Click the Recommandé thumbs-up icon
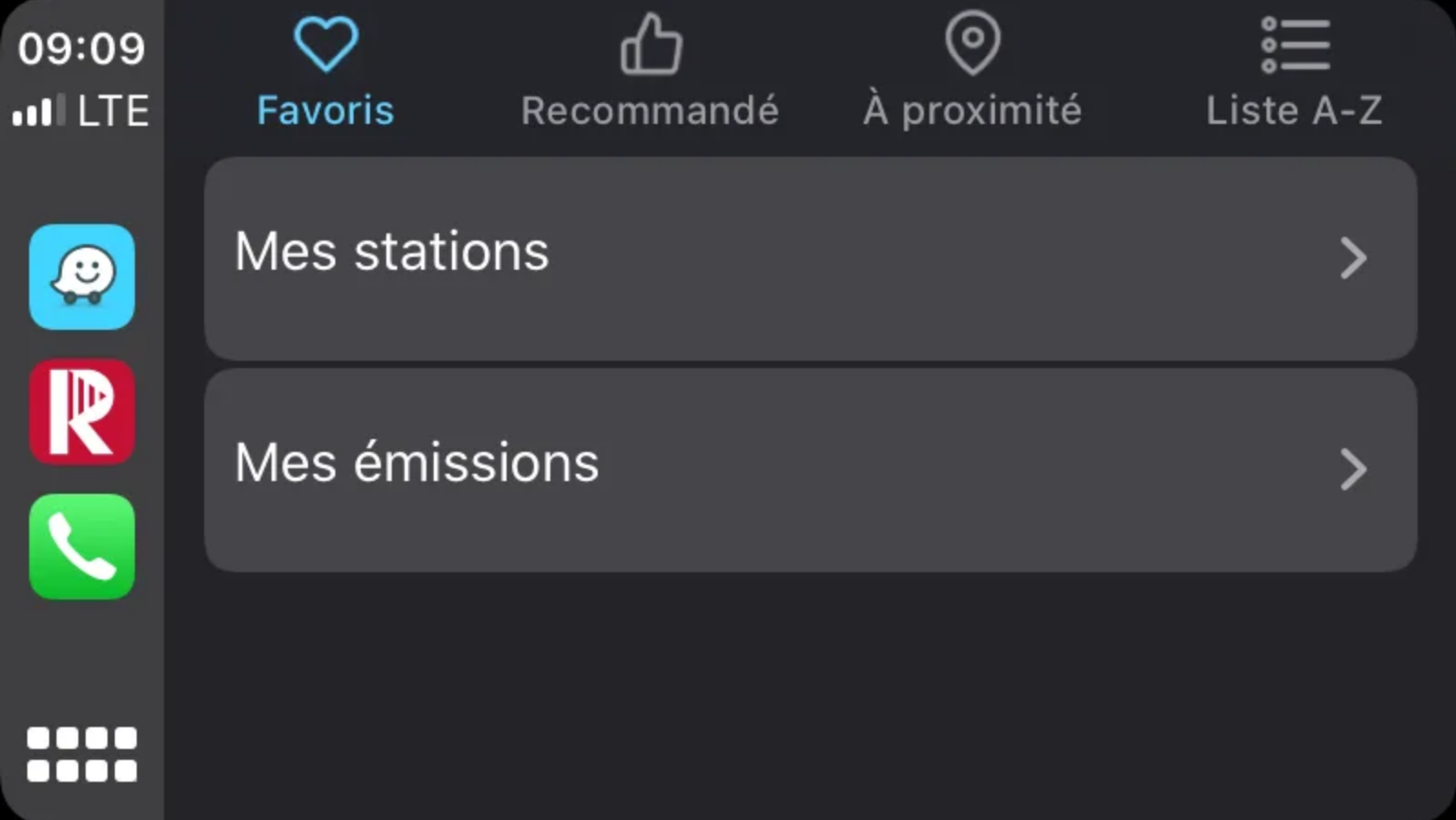The image size is (1456, 820). pyautogui.click(x=651, y=44)
